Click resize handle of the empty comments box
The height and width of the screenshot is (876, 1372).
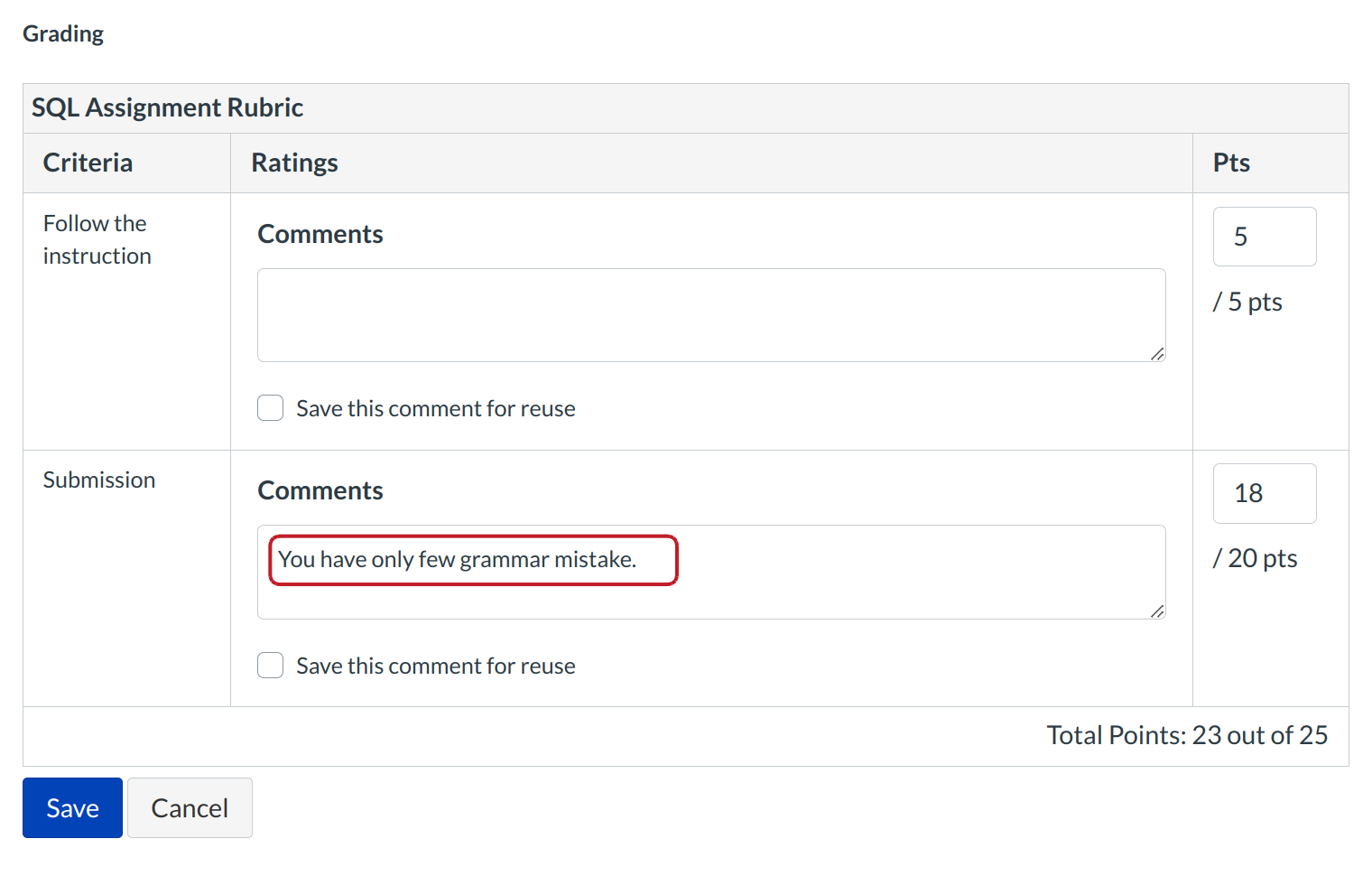pos(1157,354)
